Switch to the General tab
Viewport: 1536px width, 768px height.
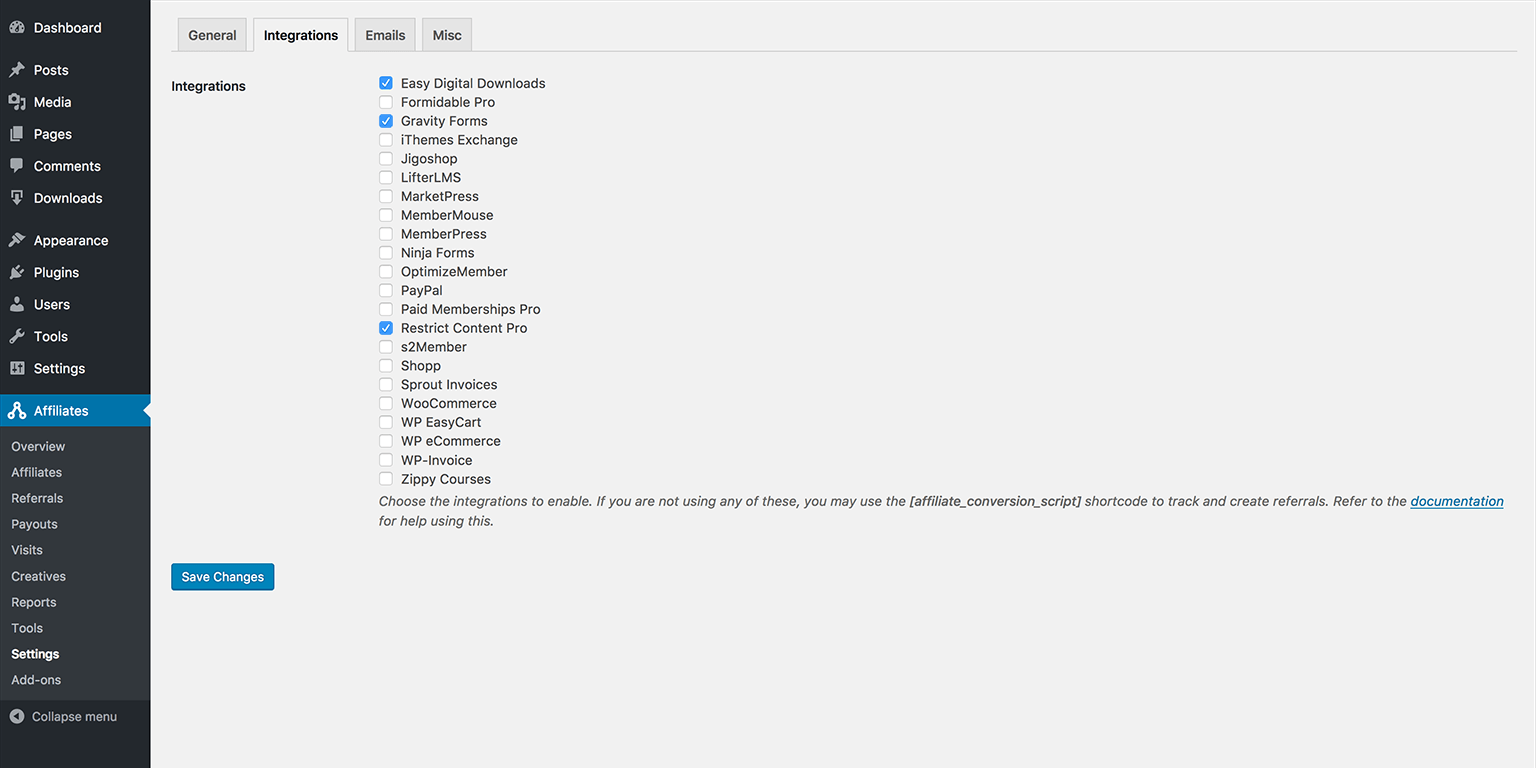click(212, 35)
